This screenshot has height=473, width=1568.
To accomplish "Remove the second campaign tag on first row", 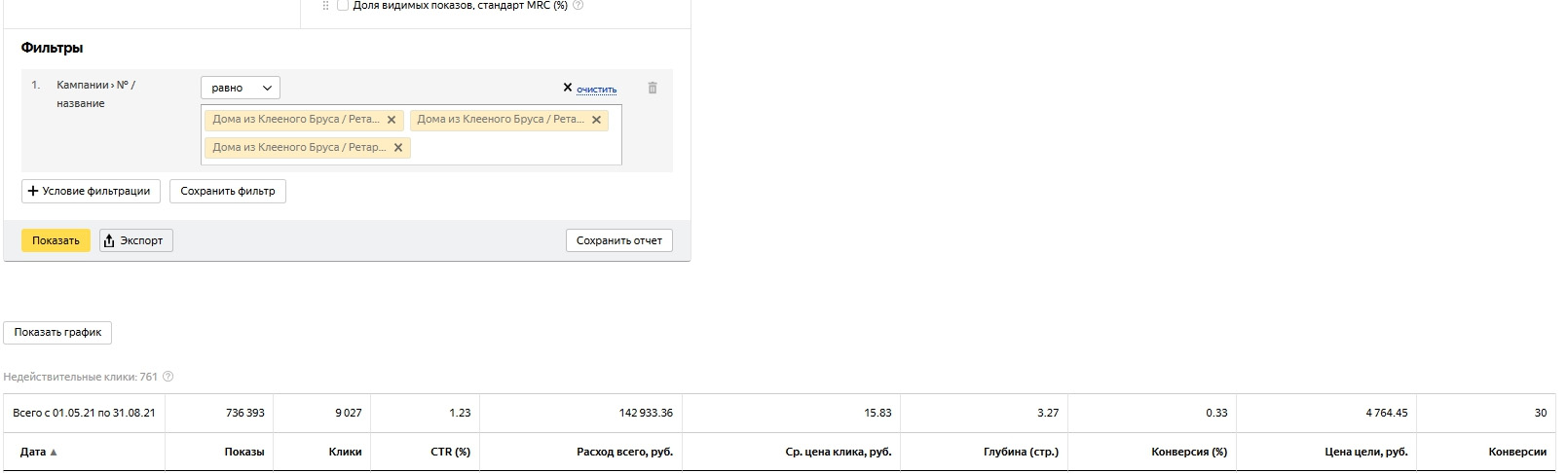I will 596,120.
